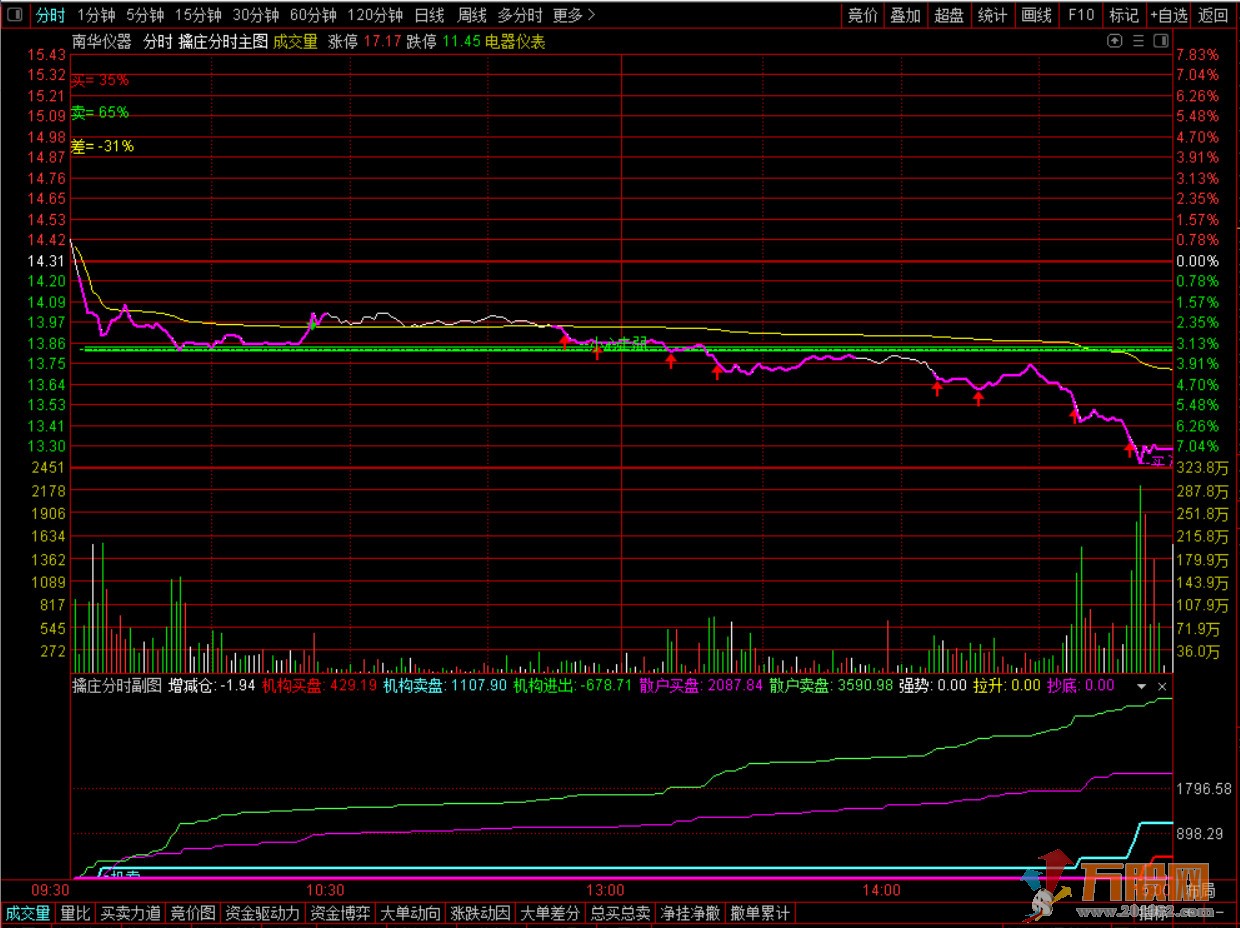Click the 机构进出 value -678.71
1240x928 pixels.
point(608,686)
